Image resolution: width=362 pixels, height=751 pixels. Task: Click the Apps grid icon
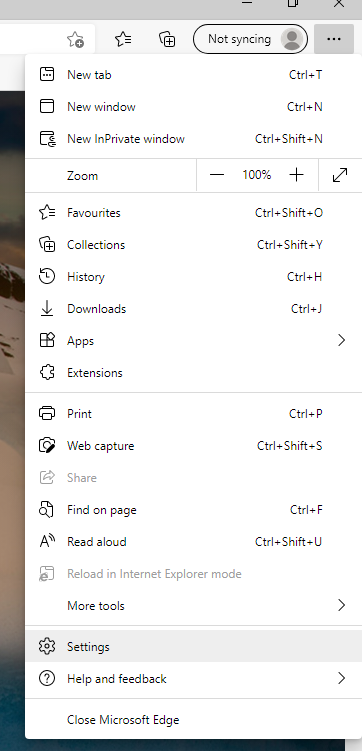point(47,341)
